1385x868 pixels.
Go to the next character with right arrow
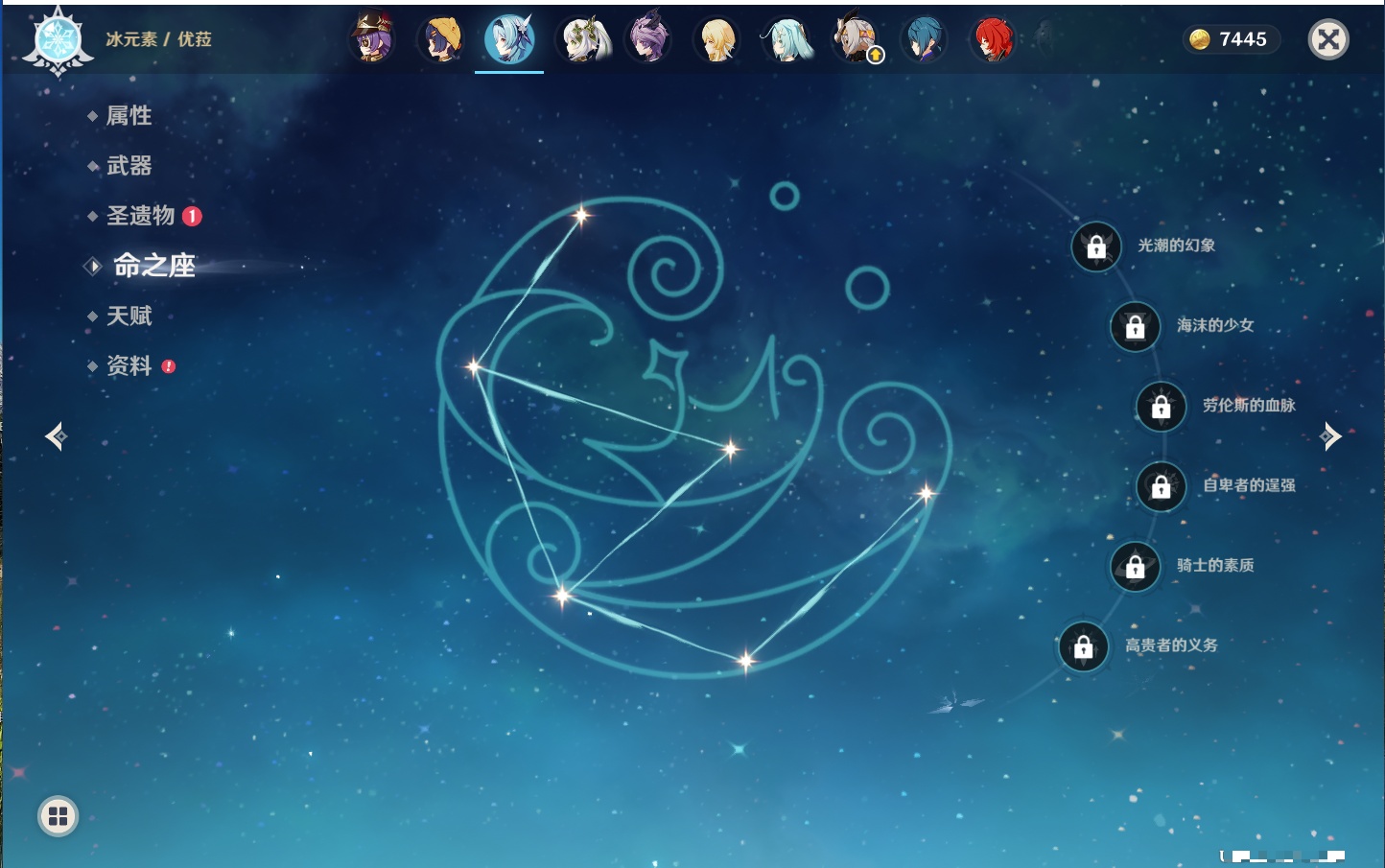tap(1330, 436)
